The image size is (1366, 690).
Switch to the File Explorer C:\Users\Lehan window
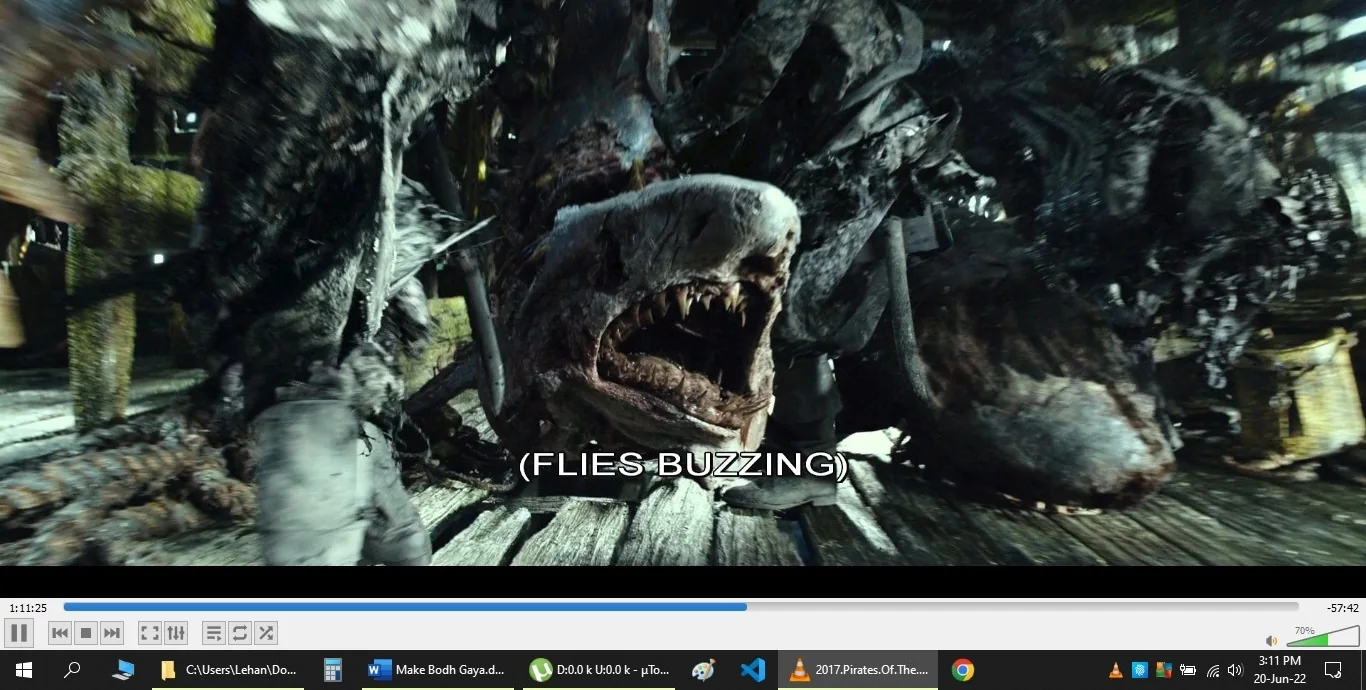(229, 670)
